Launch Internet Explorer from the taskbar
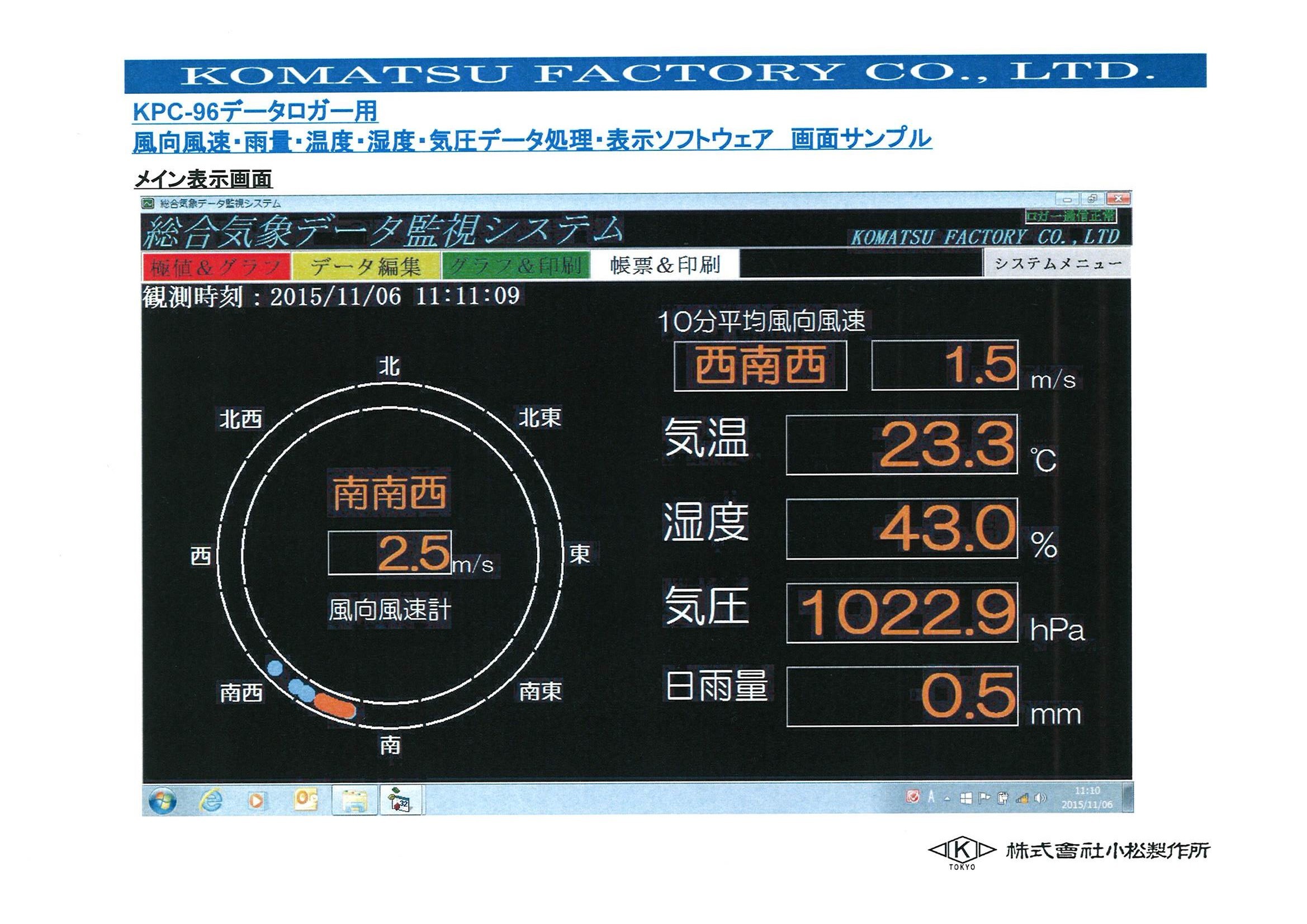The image size is (1307, 924). [x=211, y=800]
